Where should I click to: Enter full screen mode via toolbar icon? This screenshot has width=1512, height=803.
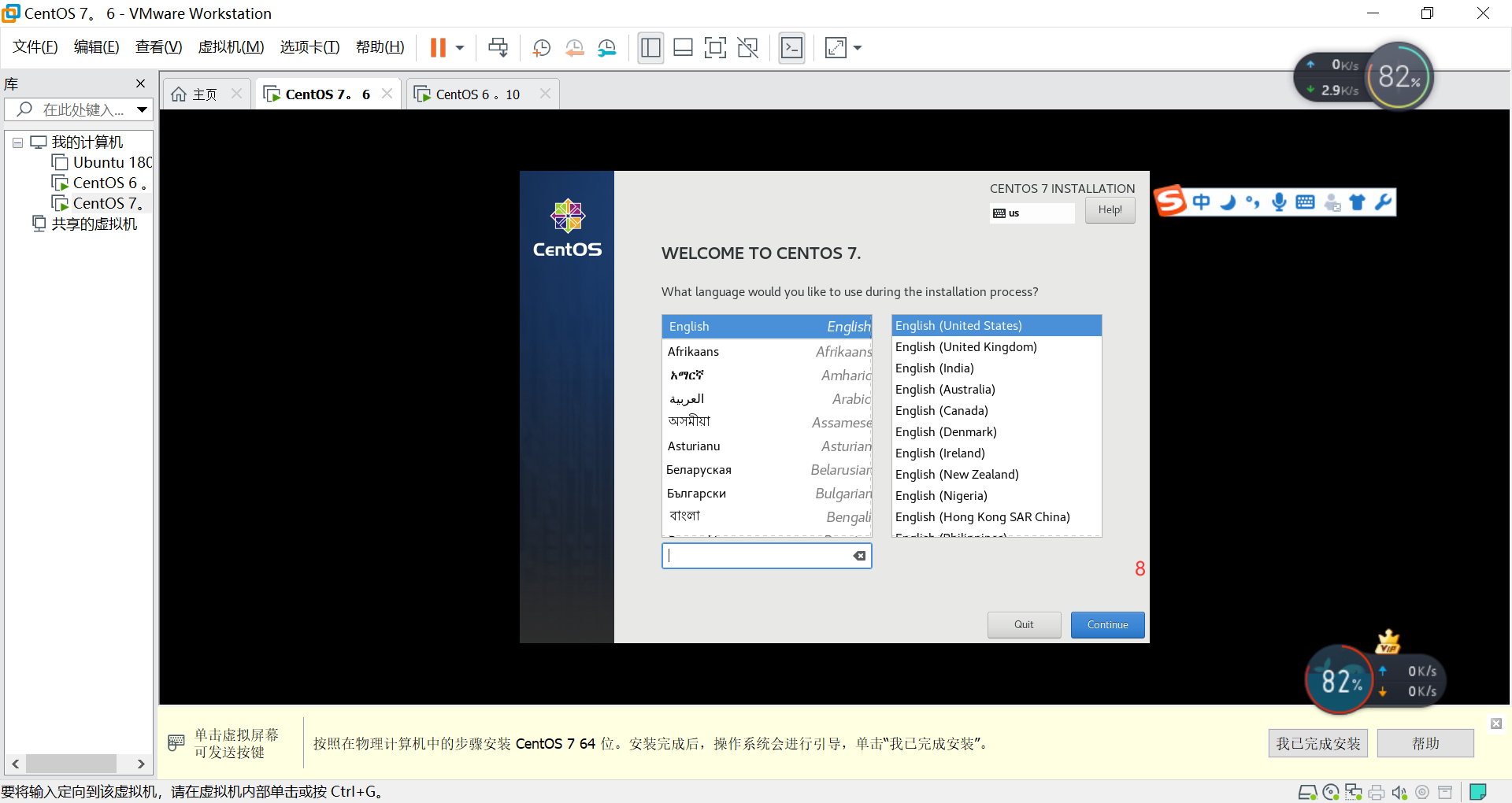click(715, 48)
